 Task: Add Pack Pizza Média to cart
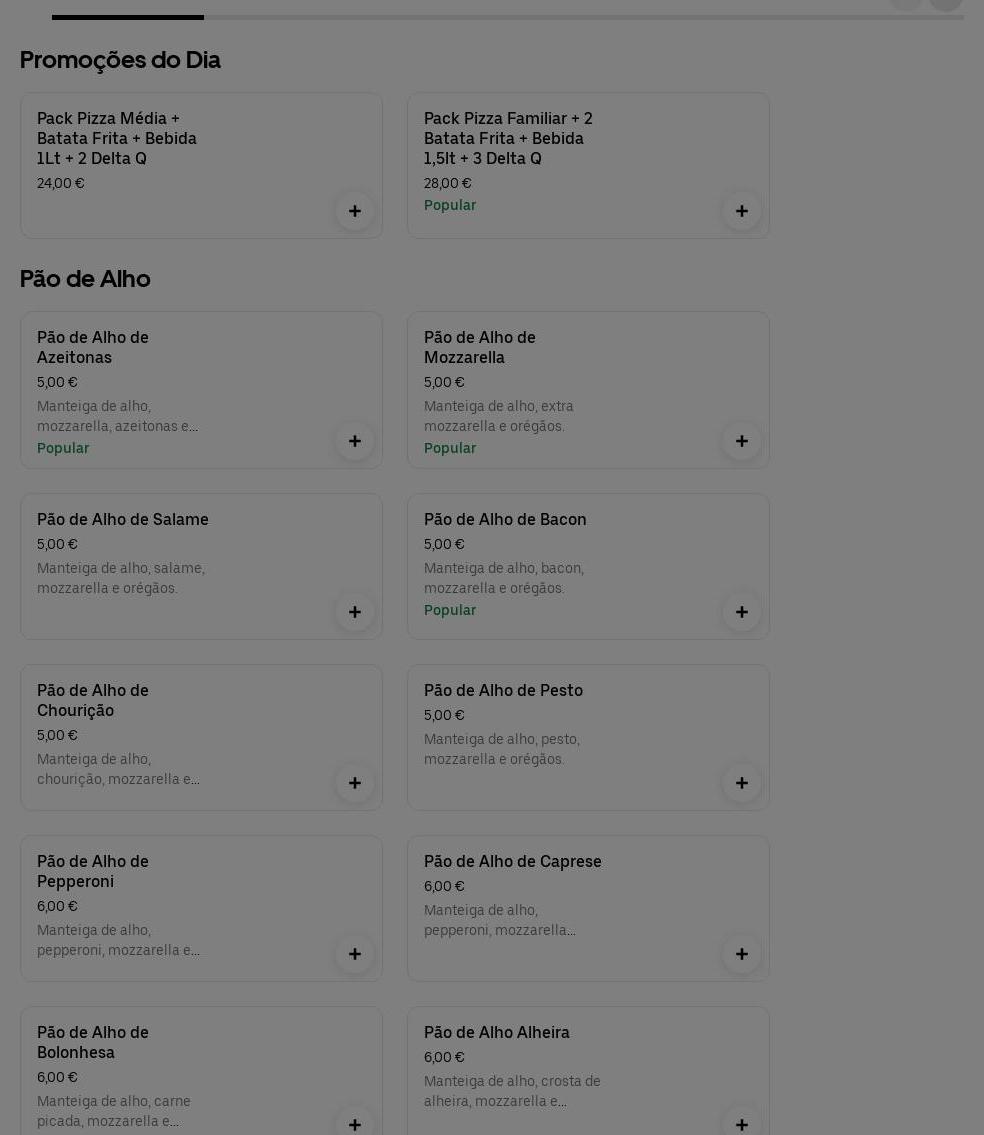click(355, 211)
